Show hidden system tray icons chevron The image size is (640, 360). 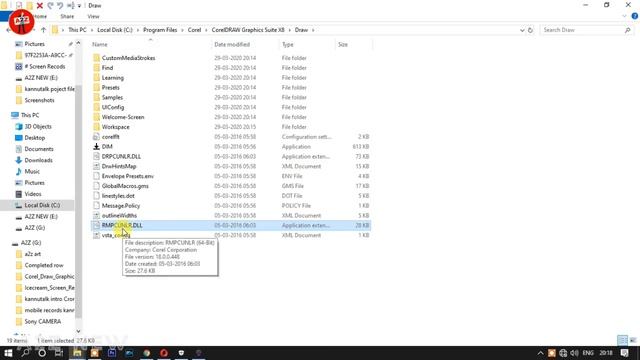point(540,353)
